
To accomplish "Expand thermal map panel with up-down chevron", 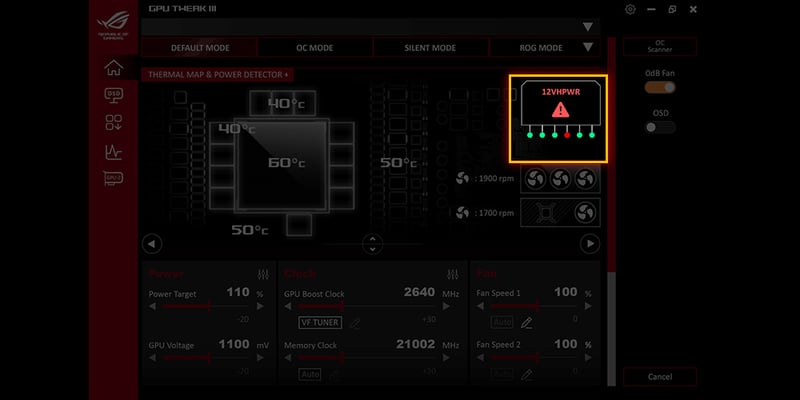I will pyautogui.click(x=372, y=243).
